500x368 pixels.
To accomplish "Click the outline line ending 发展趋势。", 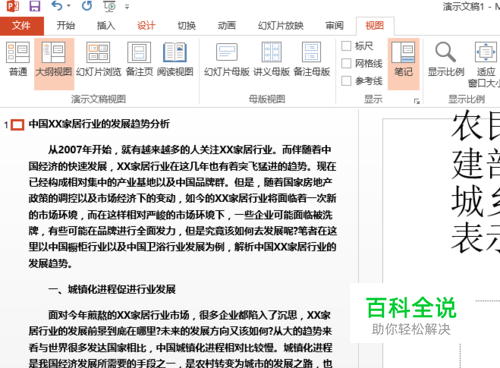I will point(50,263).
